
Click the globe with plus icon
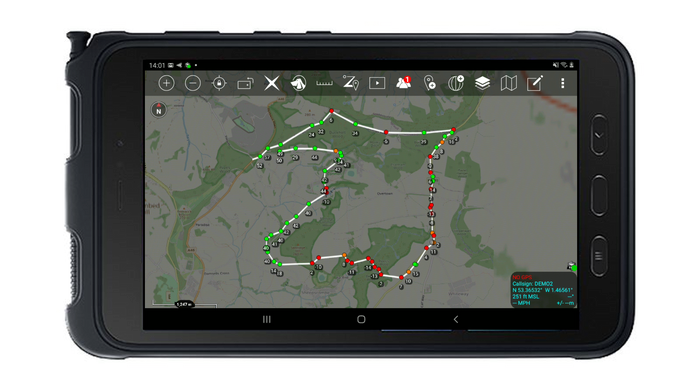click(456, 83)
